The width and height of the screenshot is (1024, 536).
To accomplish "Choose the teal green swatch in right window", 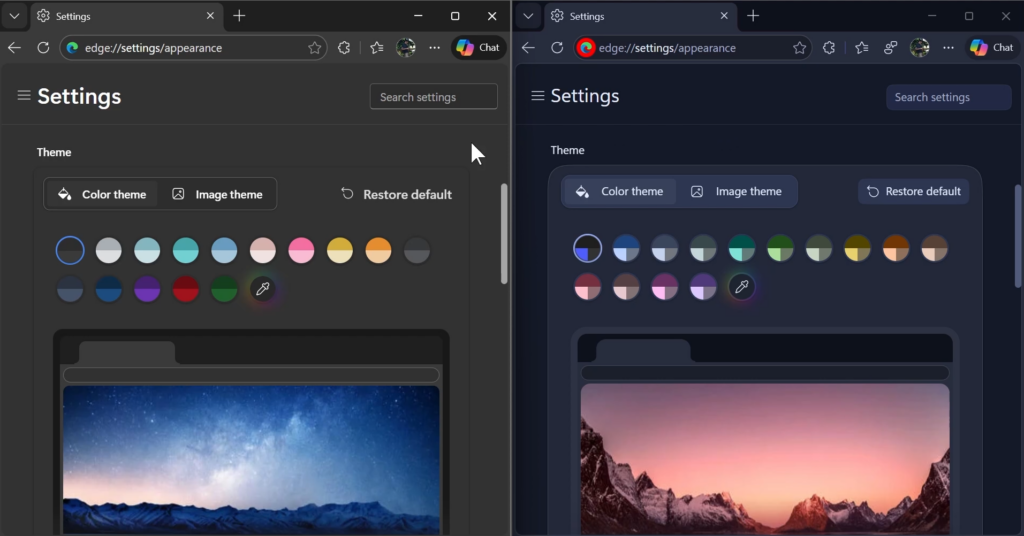I will [742, 248].
